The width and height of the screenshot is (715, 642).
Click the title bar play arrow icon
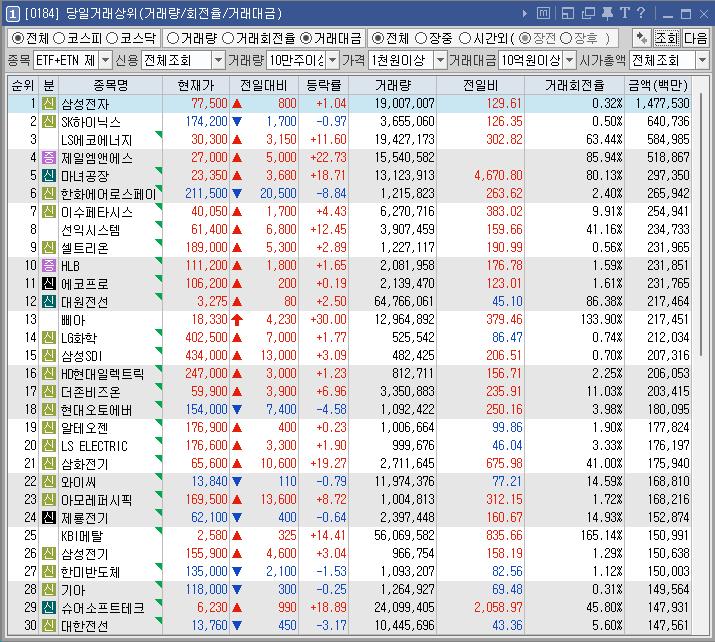click(x=524, y=14)
